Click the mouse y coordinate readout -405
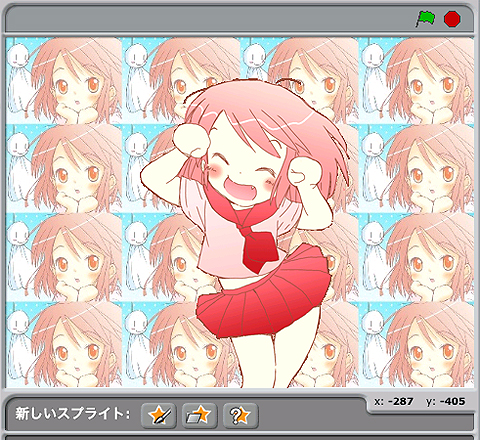480x440 pixels. [x=452, y=401]
